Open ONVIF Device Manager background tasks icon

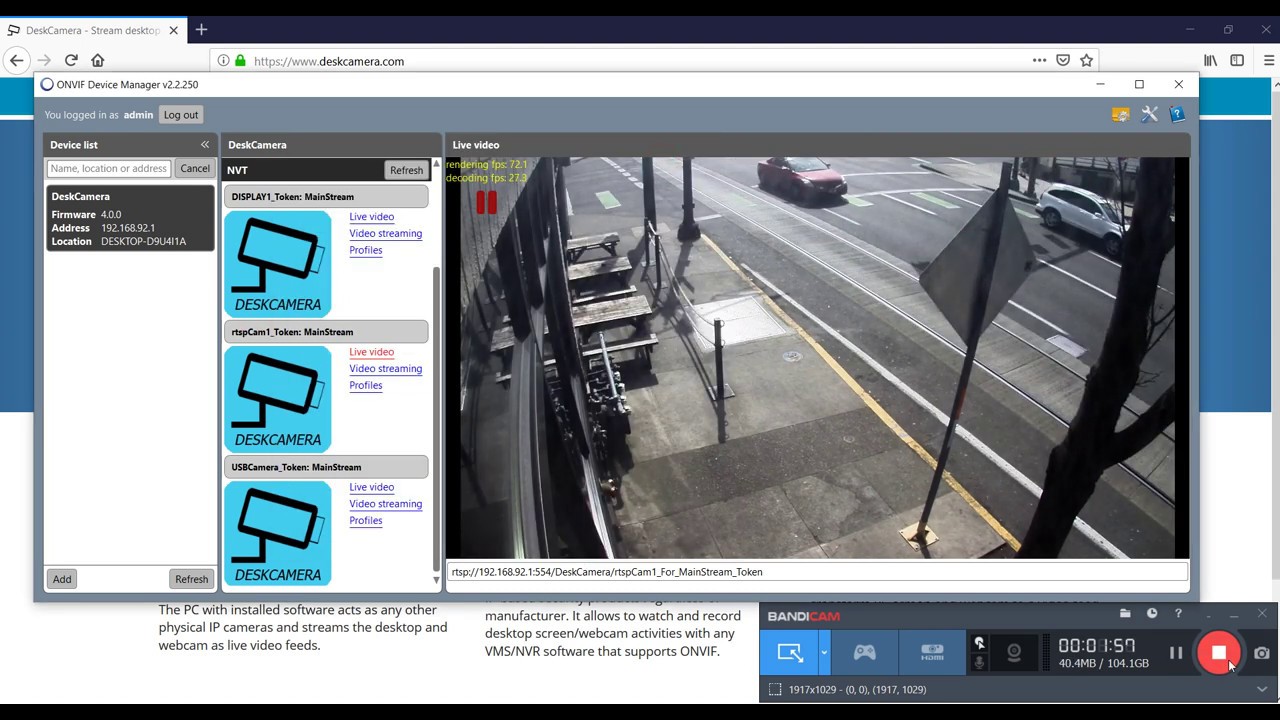[1121, 115]
